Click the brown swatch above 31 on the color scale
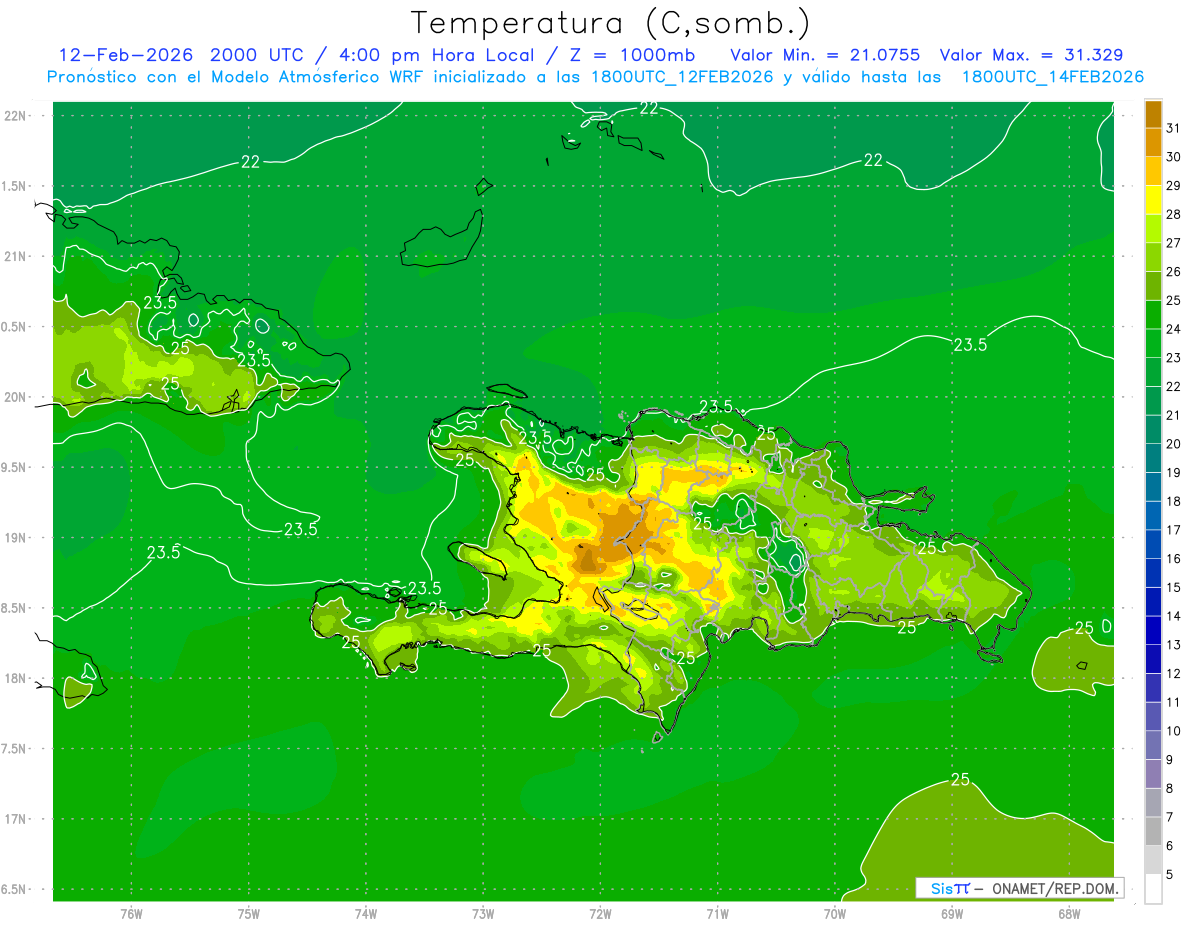 pos(1153,114)
